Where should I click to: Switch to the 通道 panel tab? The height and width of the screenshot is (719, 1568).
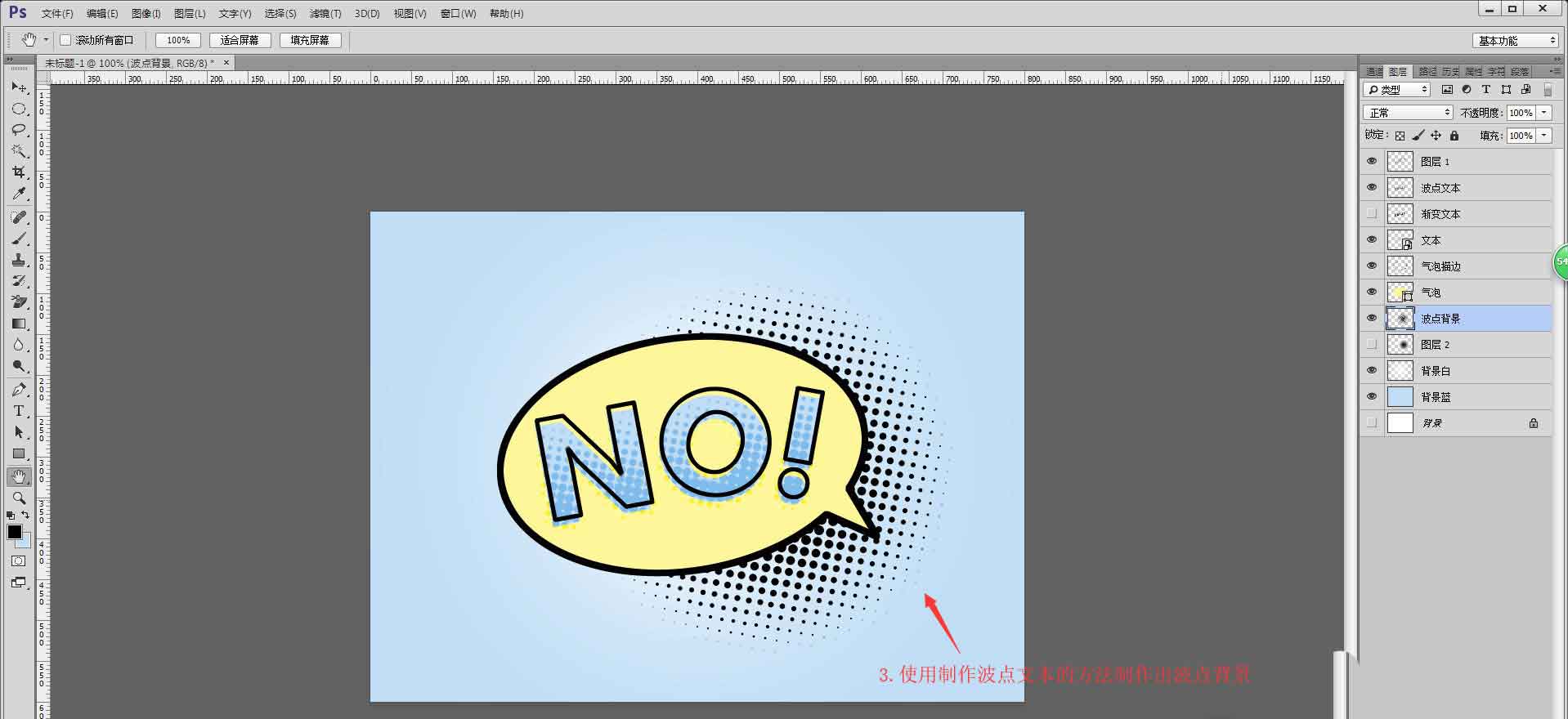tap(1374, 72)
